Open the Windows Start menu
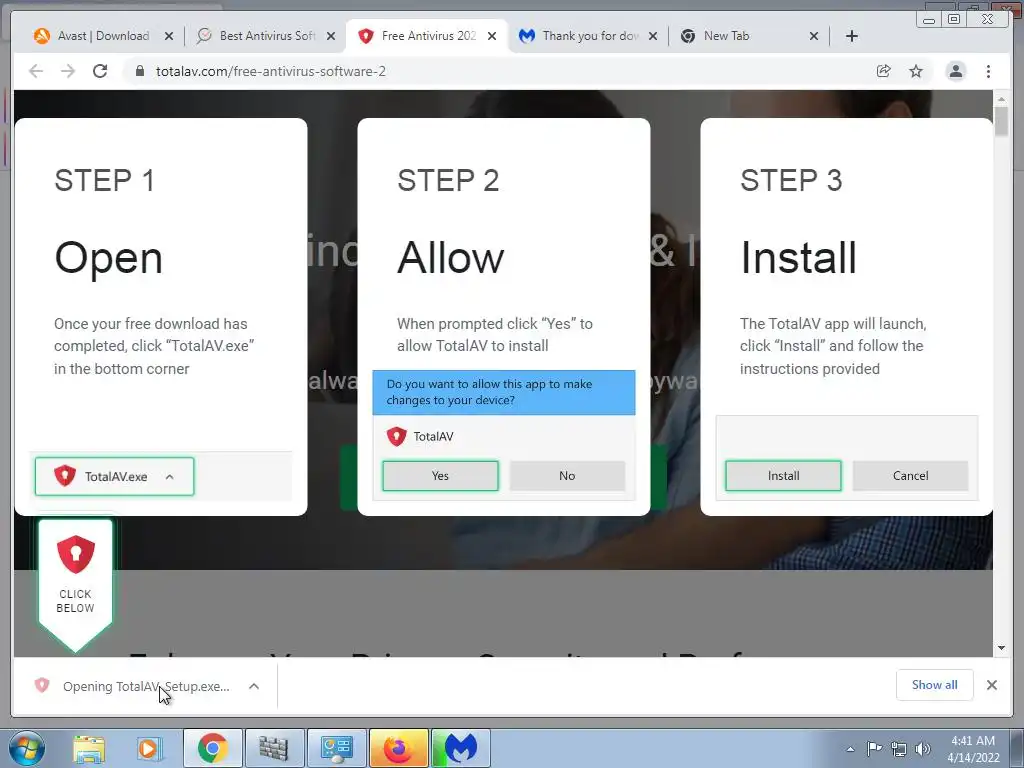Screen dimensions: 1024x768 pos(25,748)
